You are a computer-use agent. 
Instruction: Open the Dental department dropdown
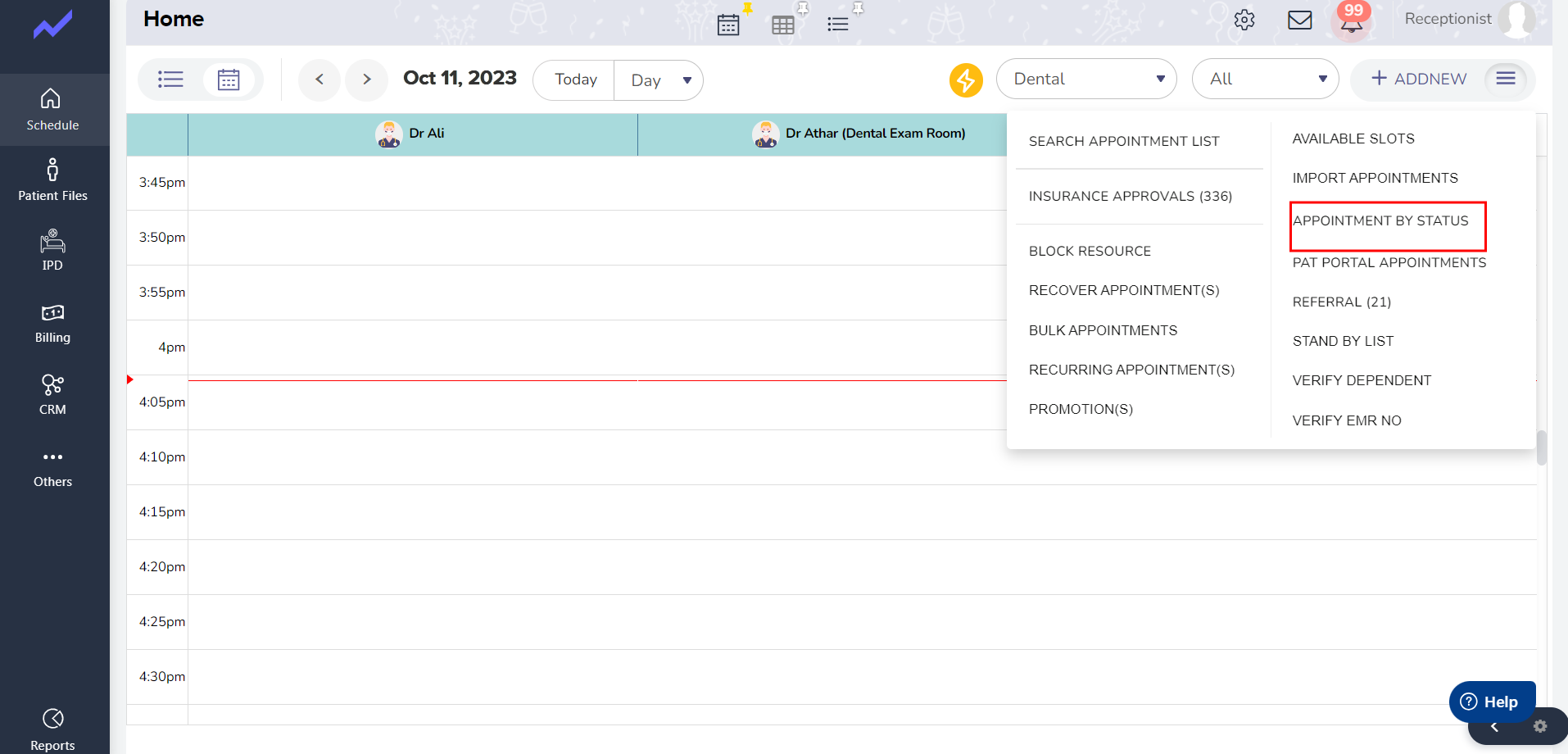click(x=1086, y=79)
